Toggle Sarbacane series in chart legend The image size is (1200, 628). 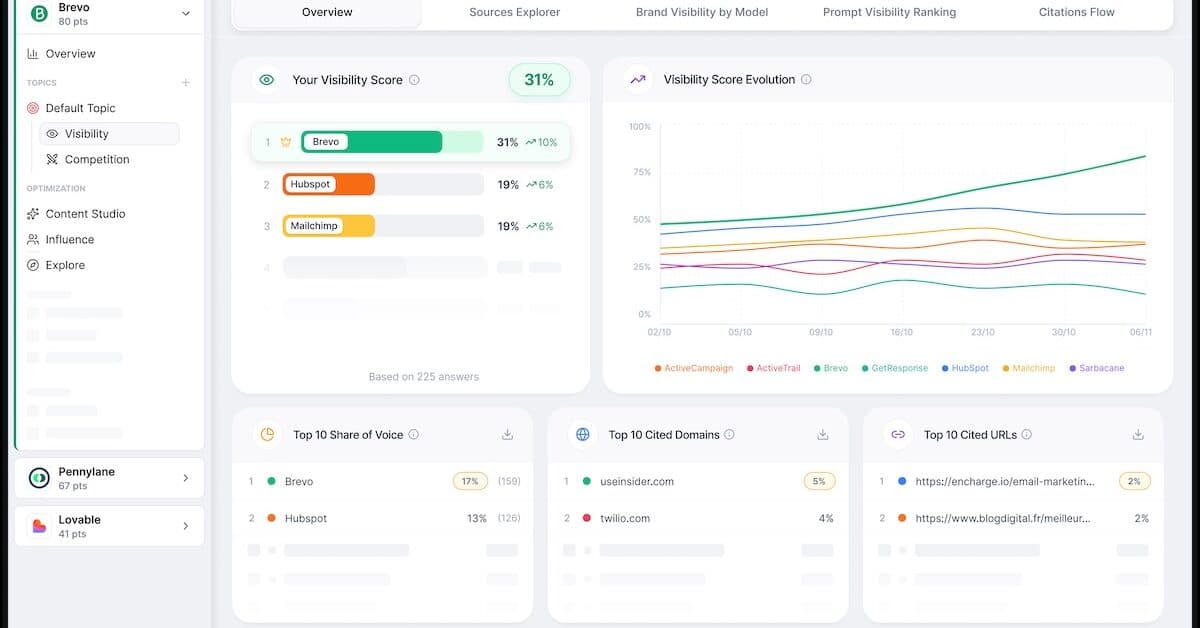pyautogui.click(x=1096, y=368)
